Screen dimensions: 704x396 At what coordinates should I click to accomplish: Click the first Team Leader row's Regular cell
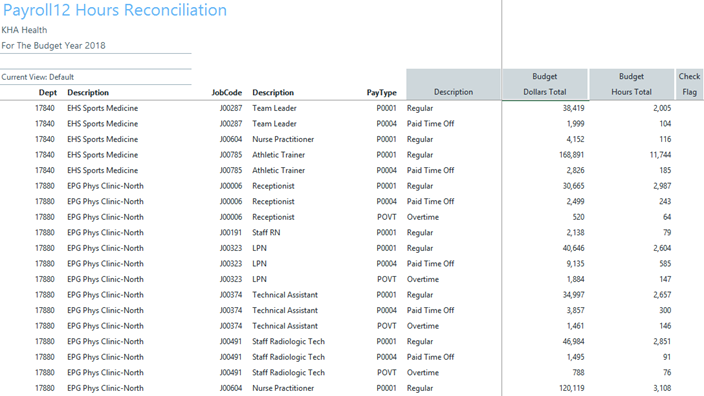420,108
